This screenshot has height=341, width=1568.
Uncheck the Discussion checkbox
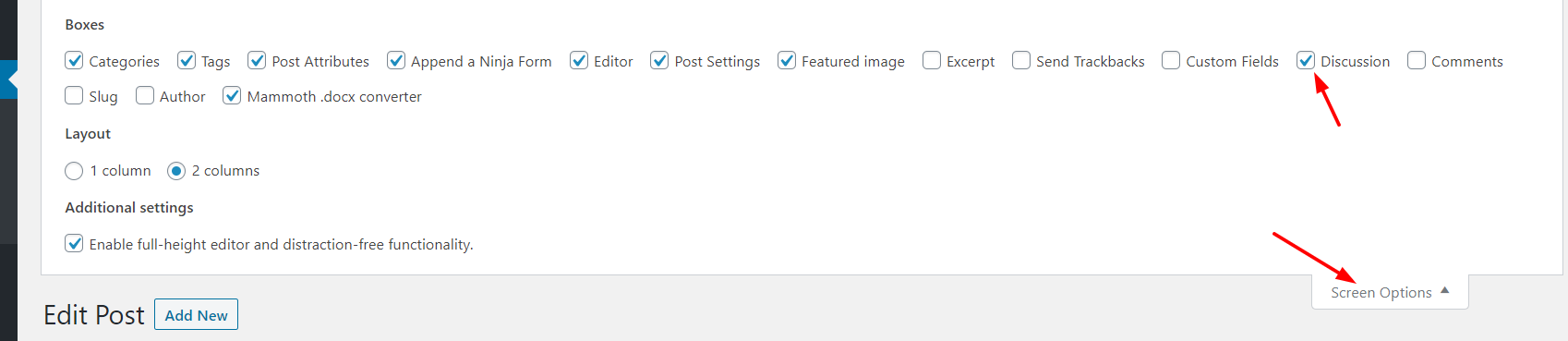[x=1306, y=61]
